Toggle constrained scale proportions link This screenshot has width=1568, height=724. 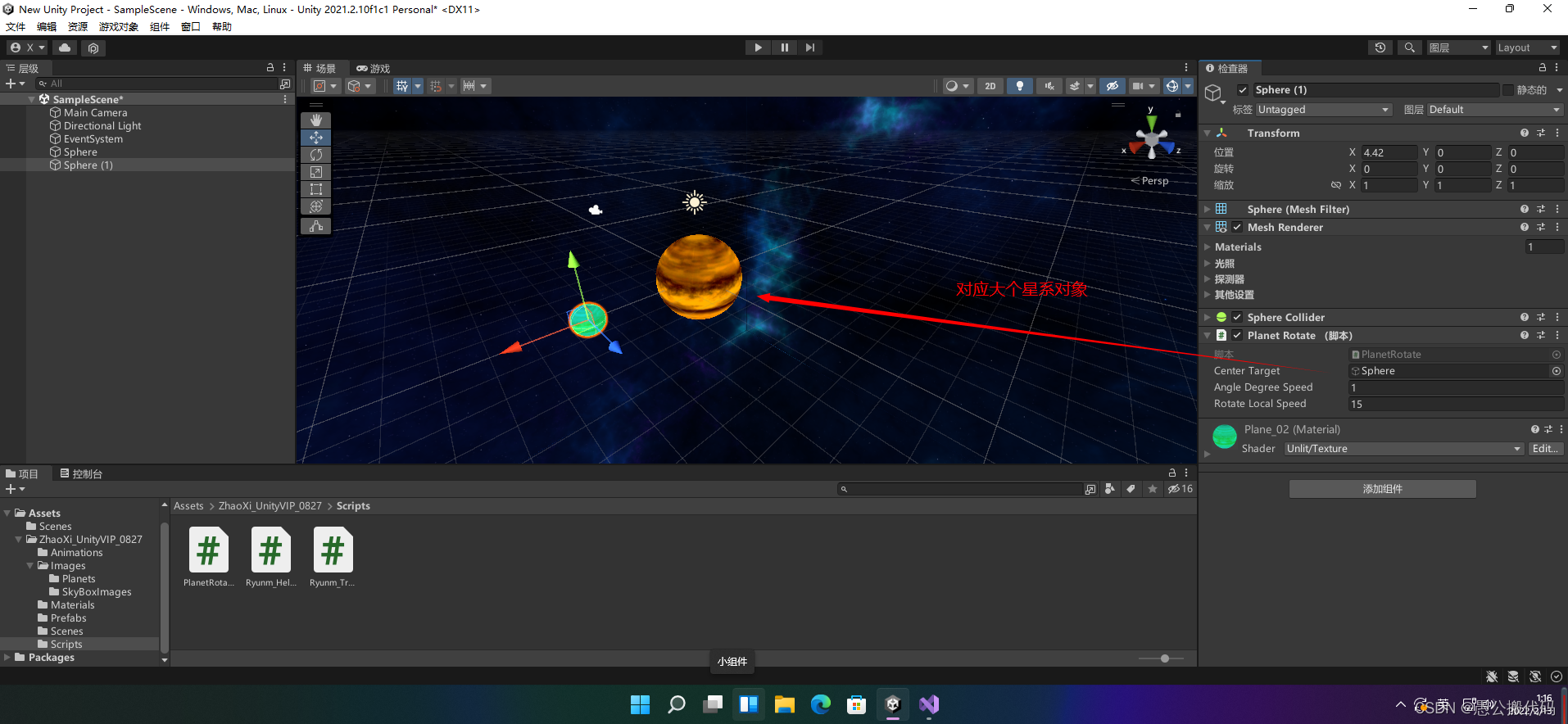click(1335, 185)
